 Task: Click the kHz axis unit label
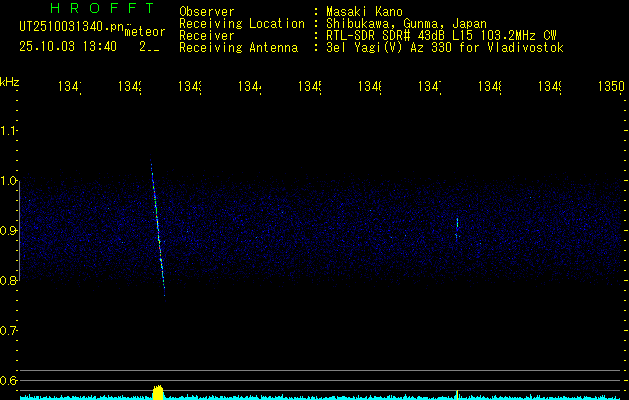(10, 81)
